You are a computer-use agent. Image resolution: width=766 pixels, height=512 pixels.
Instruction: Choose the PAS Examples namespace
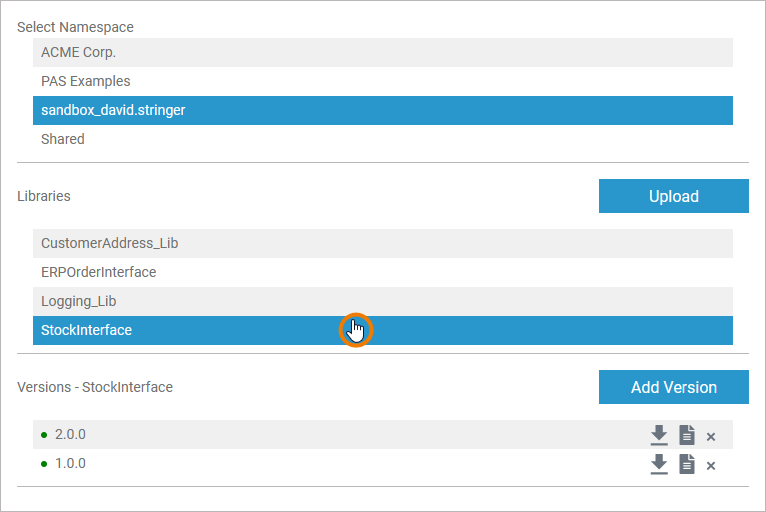tap(382, 81)
